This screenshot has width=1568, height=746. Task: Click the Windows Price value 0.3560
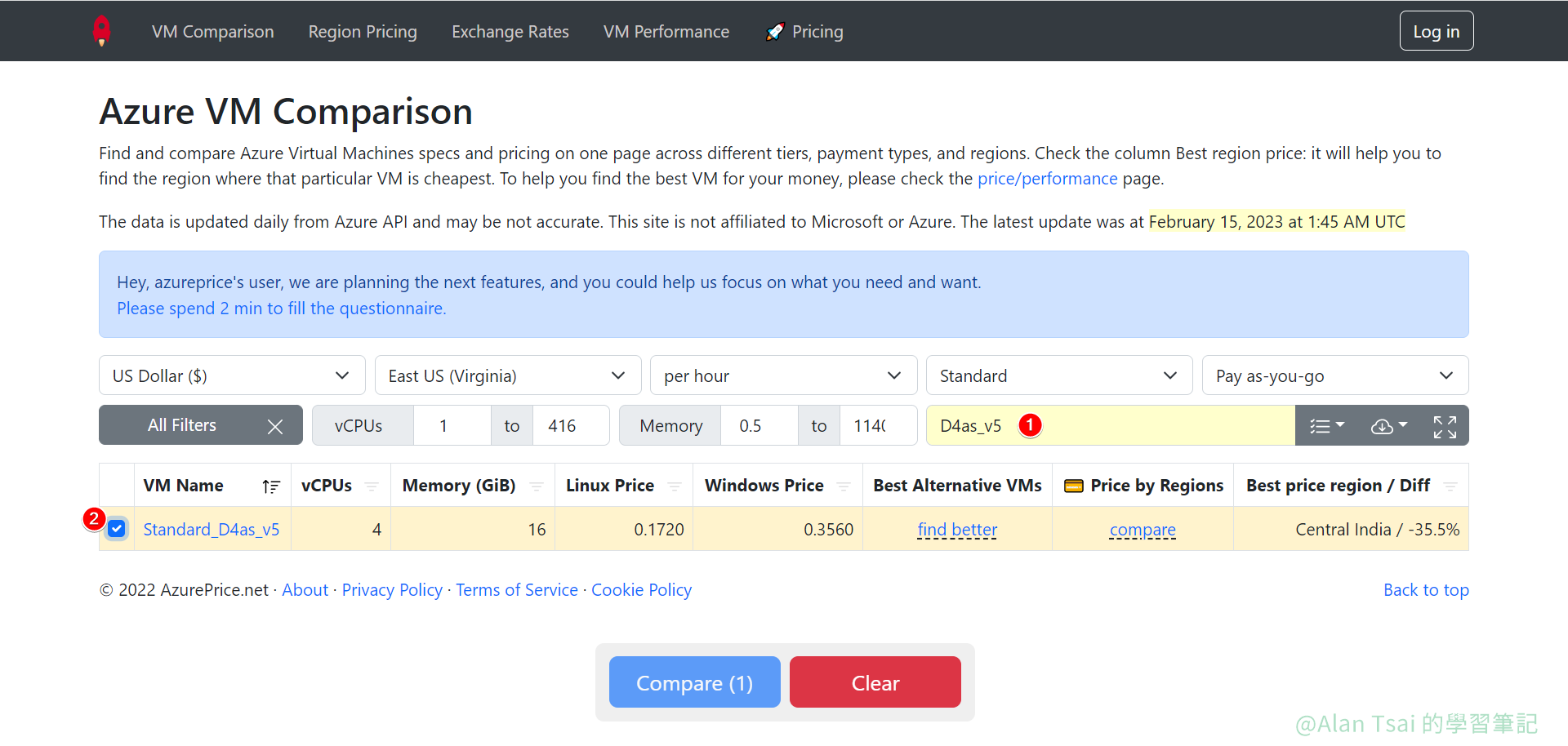828,530
